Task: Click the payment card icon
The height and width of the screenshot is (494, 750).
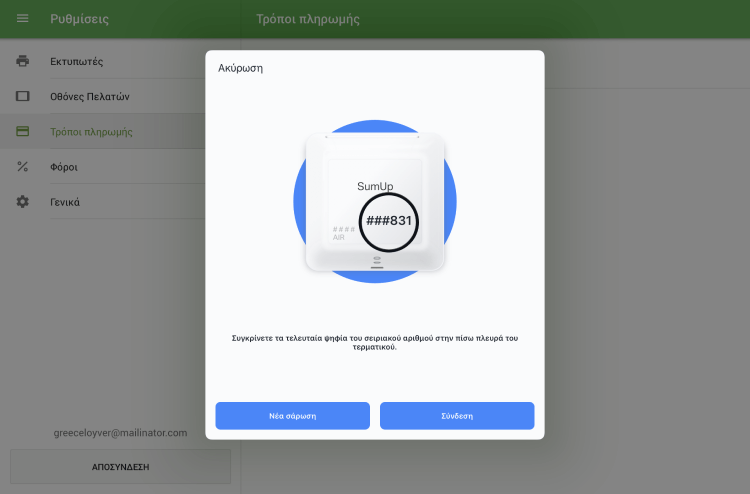Action: pos(22,131)
